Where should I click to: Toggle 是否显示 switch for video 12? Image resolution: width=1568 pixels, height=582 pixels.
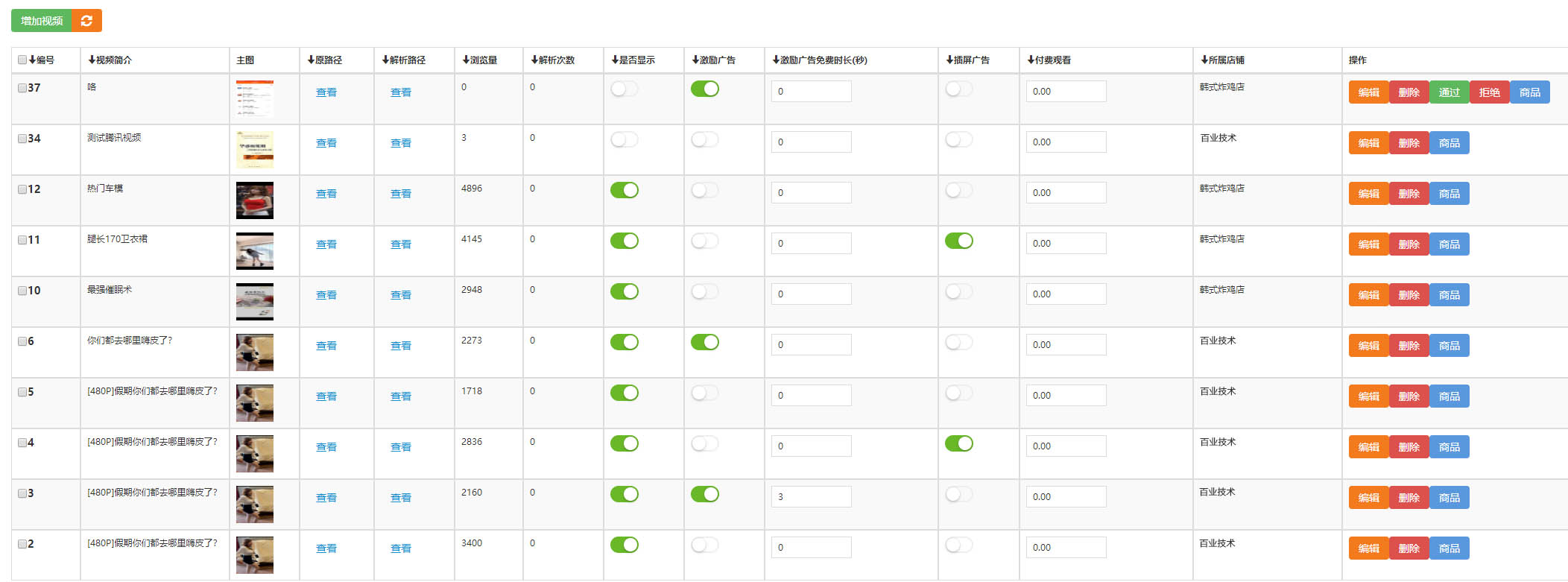tap(625, 190)
